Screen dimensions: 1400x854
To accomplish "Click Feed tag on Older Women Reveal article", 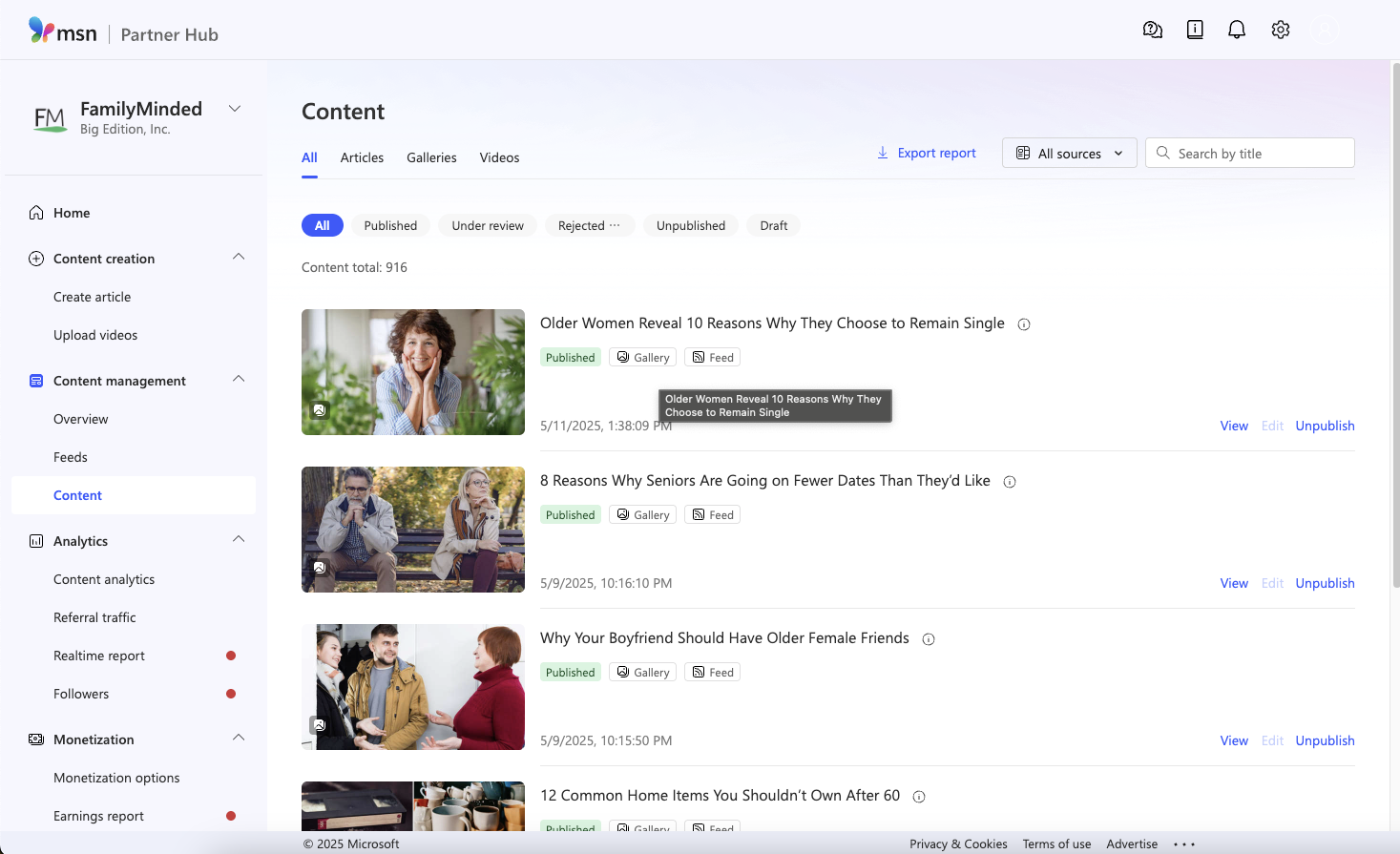I will (x=712, y=357).
